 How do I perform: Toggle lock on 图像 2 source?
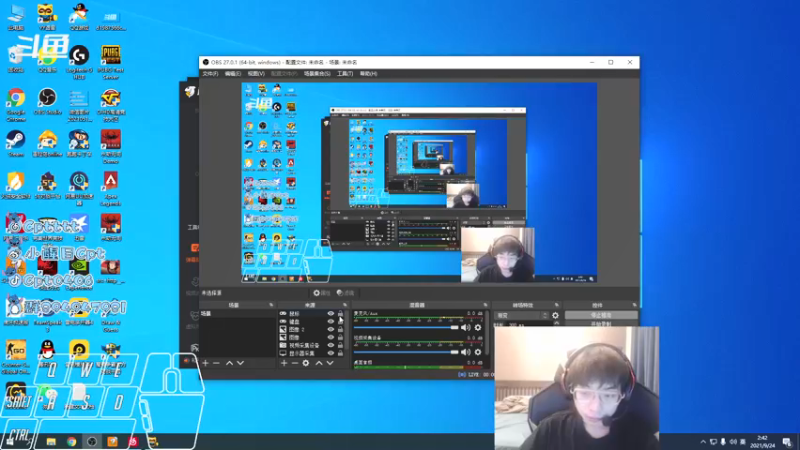[340, 330]
